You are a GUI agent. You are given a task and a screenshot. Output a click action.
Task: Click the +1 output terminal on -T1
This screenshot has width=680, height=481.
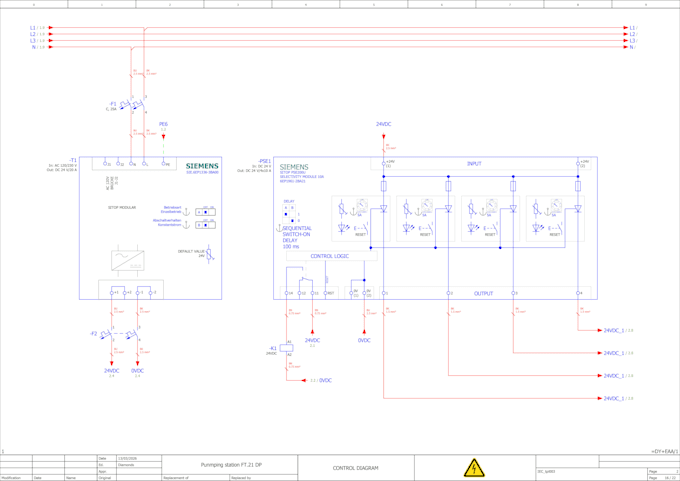(x=111, y=293)
